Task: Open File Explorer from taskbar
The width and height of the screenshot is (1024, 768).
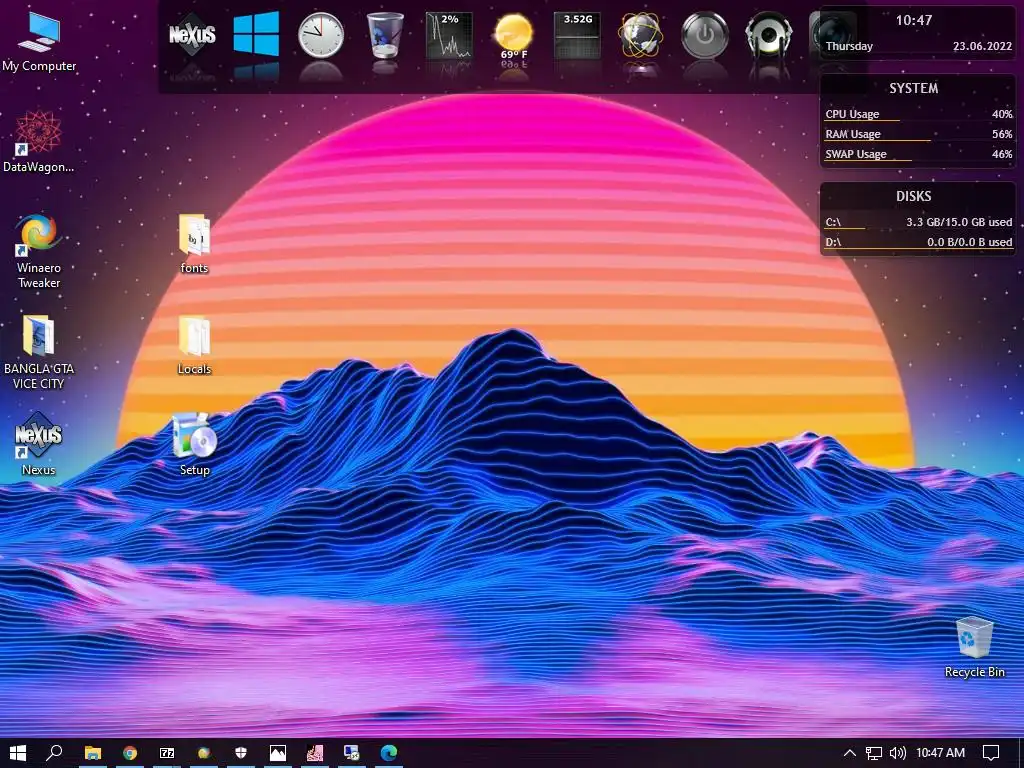Action: 93,753
